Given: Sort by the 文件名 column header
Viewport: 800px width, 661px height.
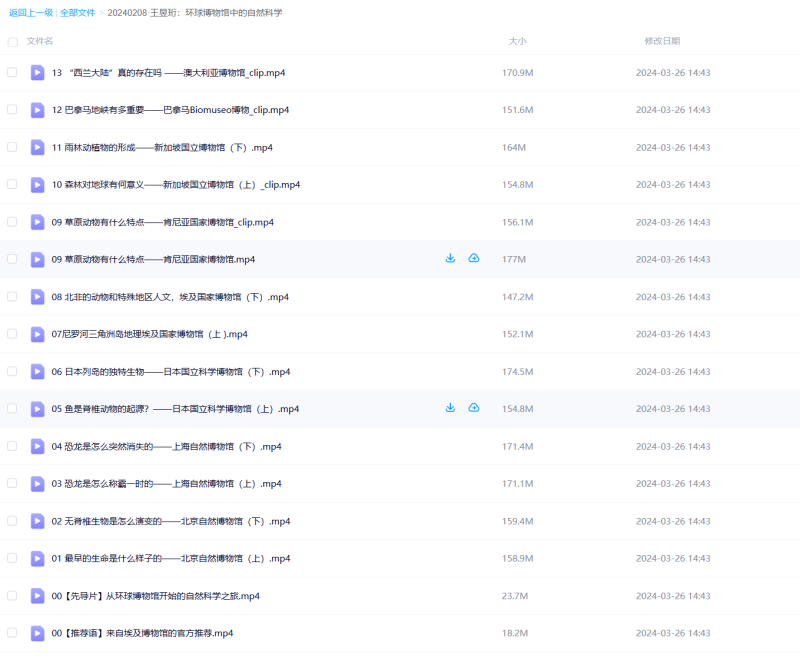Looking at the screenshot, I should [40, 41].
